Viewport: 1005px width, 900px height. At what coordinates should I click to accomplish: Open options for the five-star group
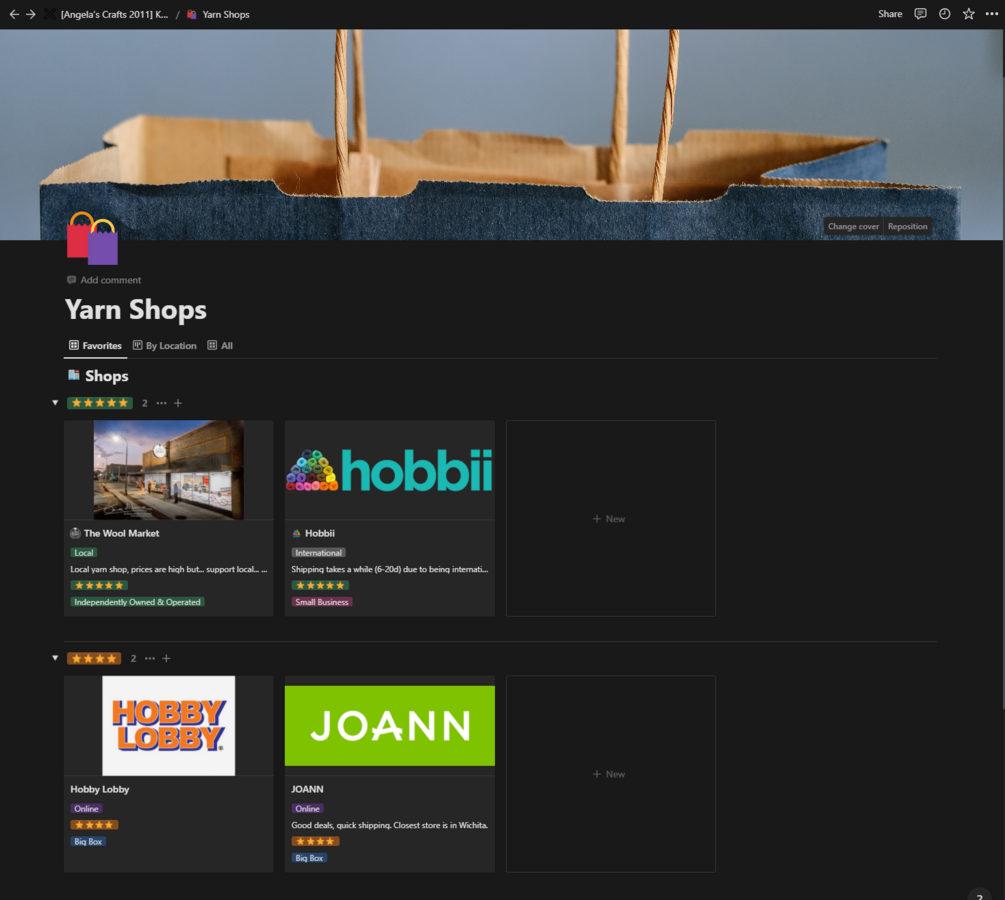pos(162,403)
